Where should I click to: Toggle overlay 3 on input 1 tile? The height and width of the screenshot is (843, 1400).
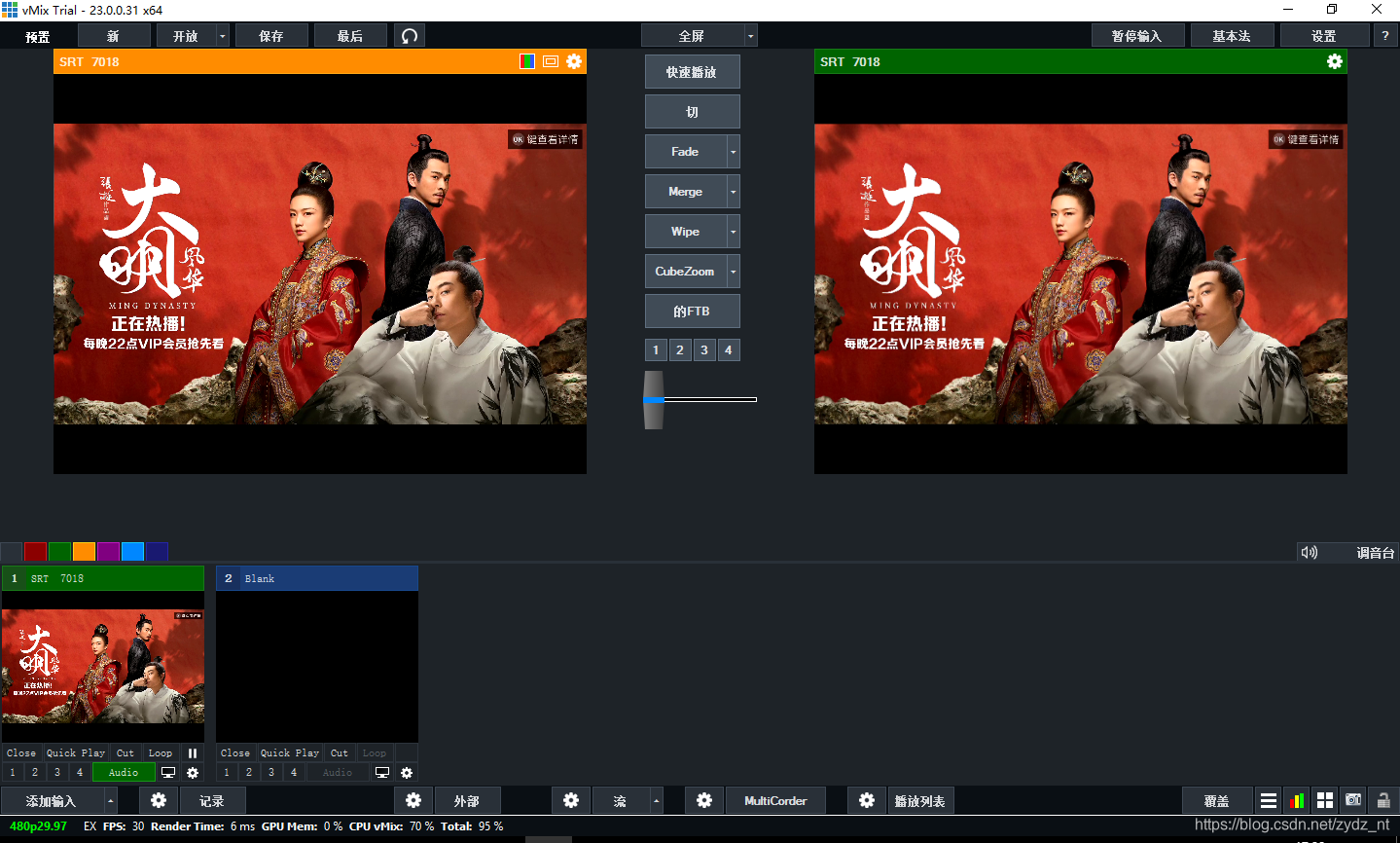57,773
